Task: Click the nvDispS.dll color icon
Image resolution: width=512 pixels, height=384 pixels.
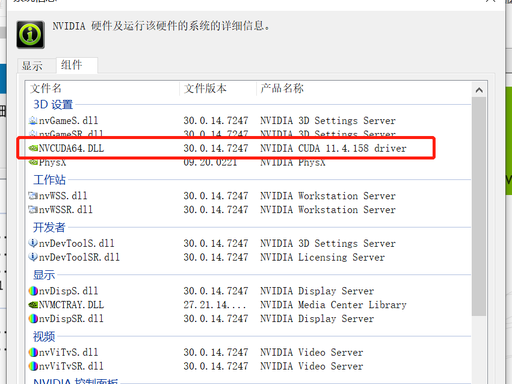Action: click(33, 291)
